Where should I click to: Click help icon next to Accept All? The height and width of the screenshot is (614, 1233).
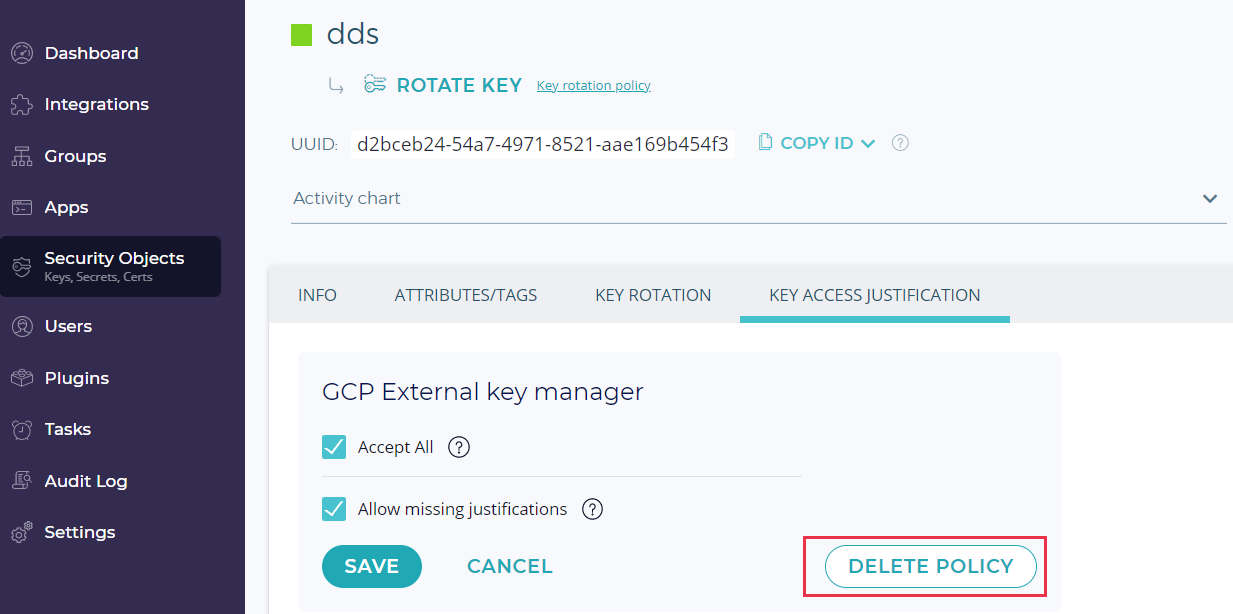[459, 447]
